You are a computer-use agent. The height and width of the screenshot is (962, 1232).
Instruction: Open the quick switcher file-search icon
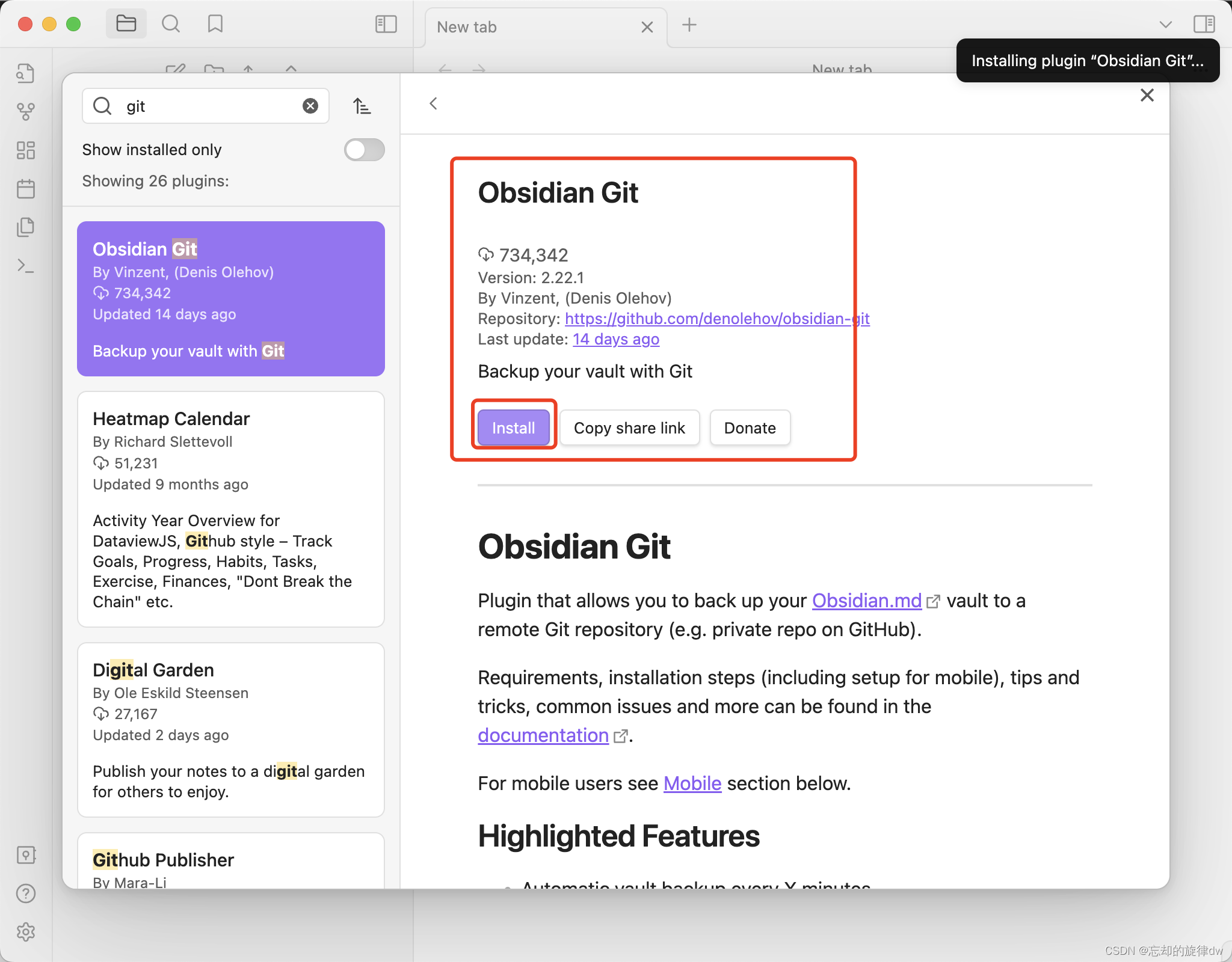coord(26,73)
